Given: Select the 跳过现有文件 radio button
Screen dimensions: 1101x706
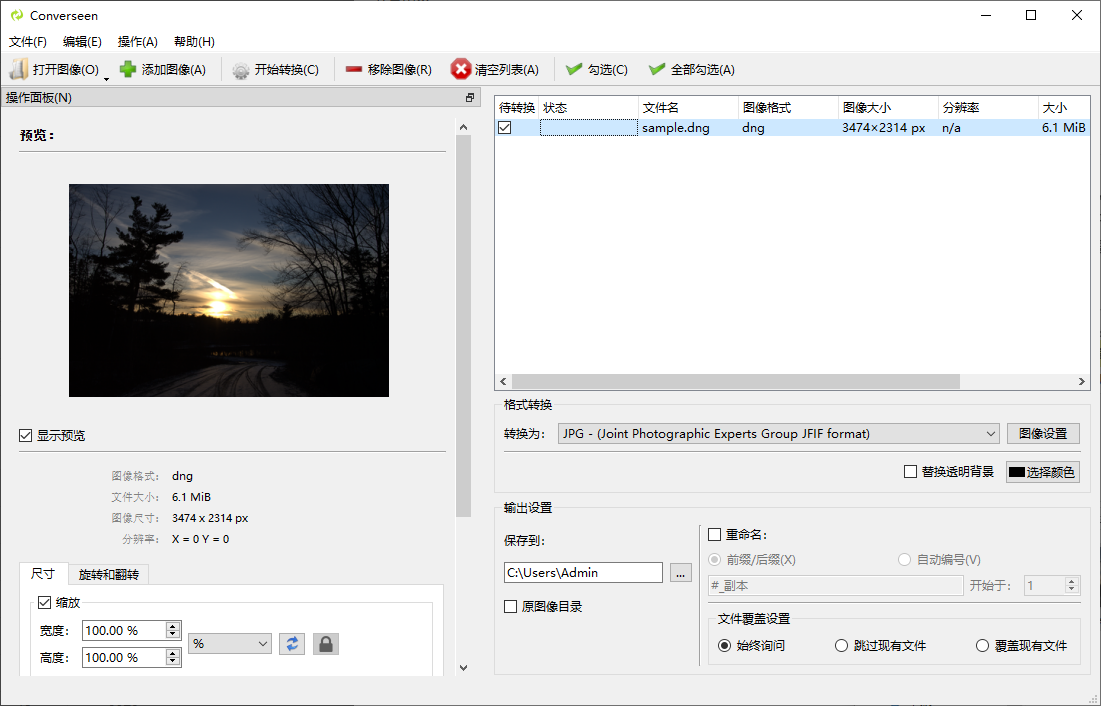Looking at the screenshot, I should (841, 646).
